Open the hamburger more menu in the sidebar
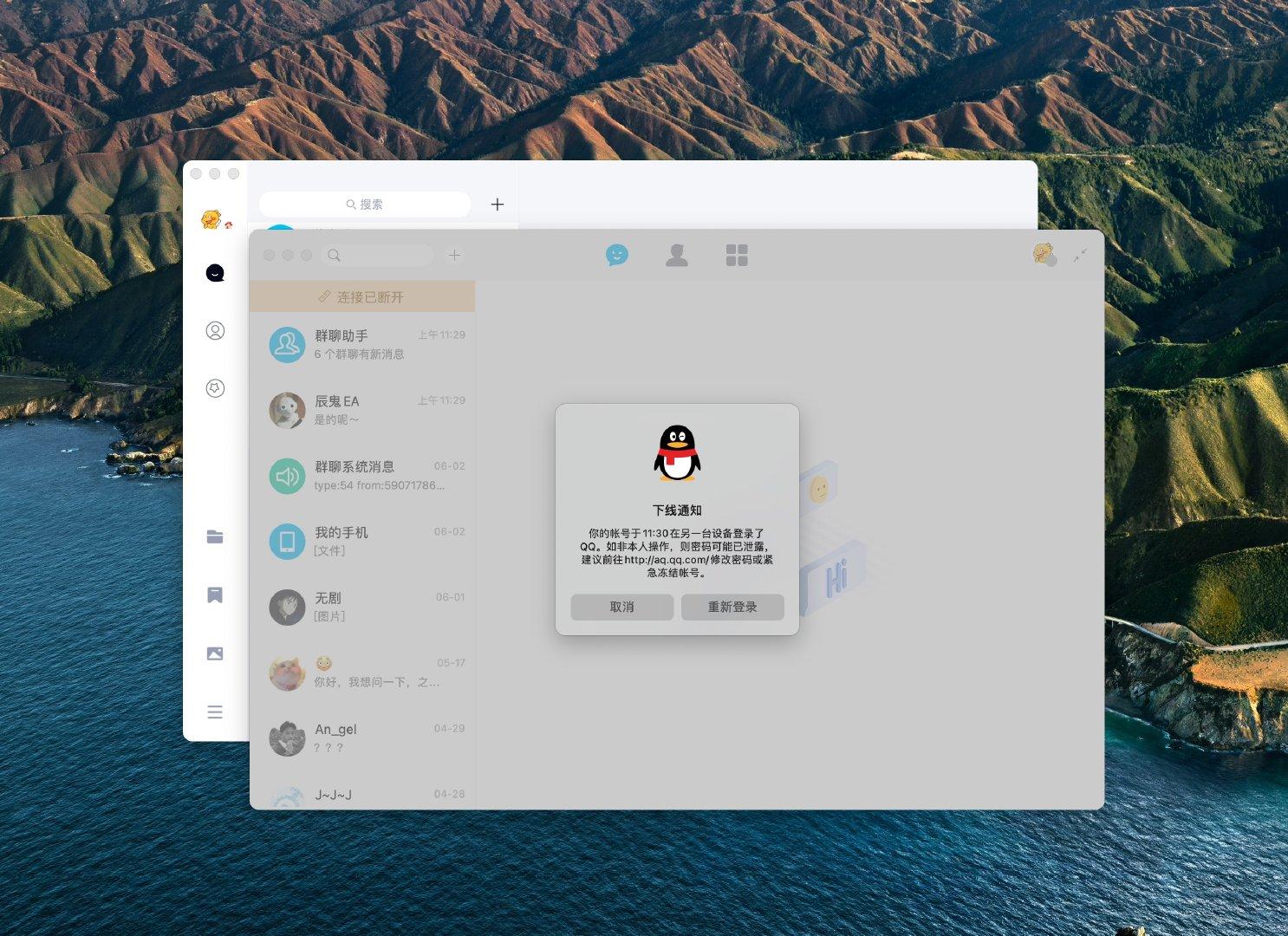Image resolution: width=1288 pixels, height=936 pixels. (214, 712)
